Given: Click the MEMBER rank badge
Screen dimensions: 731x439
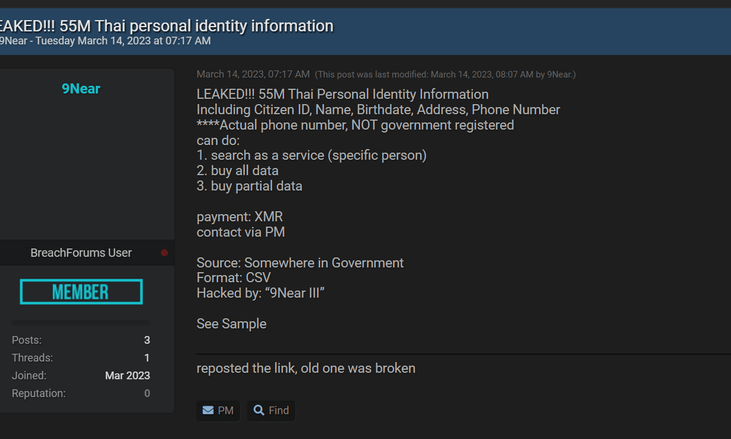Looking at the screenshot, I should [81, 292].
